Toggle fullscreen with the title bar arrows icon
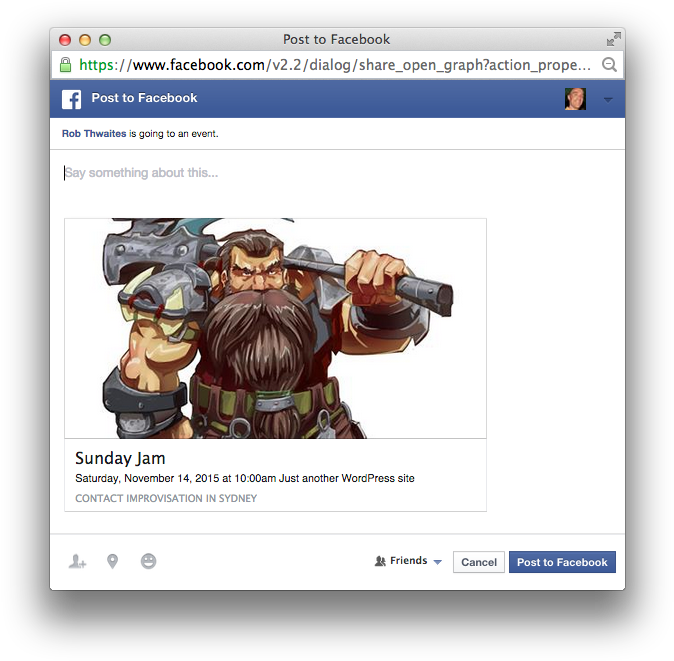The height and width of the screenshot is (661, 674). pos(613,39)
